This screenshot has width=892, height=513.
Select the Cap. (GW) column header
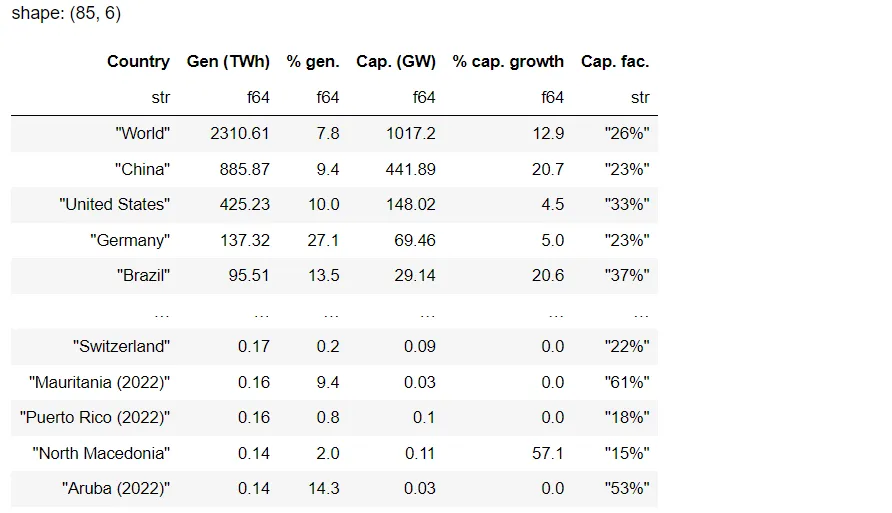[x=395, y=62]
